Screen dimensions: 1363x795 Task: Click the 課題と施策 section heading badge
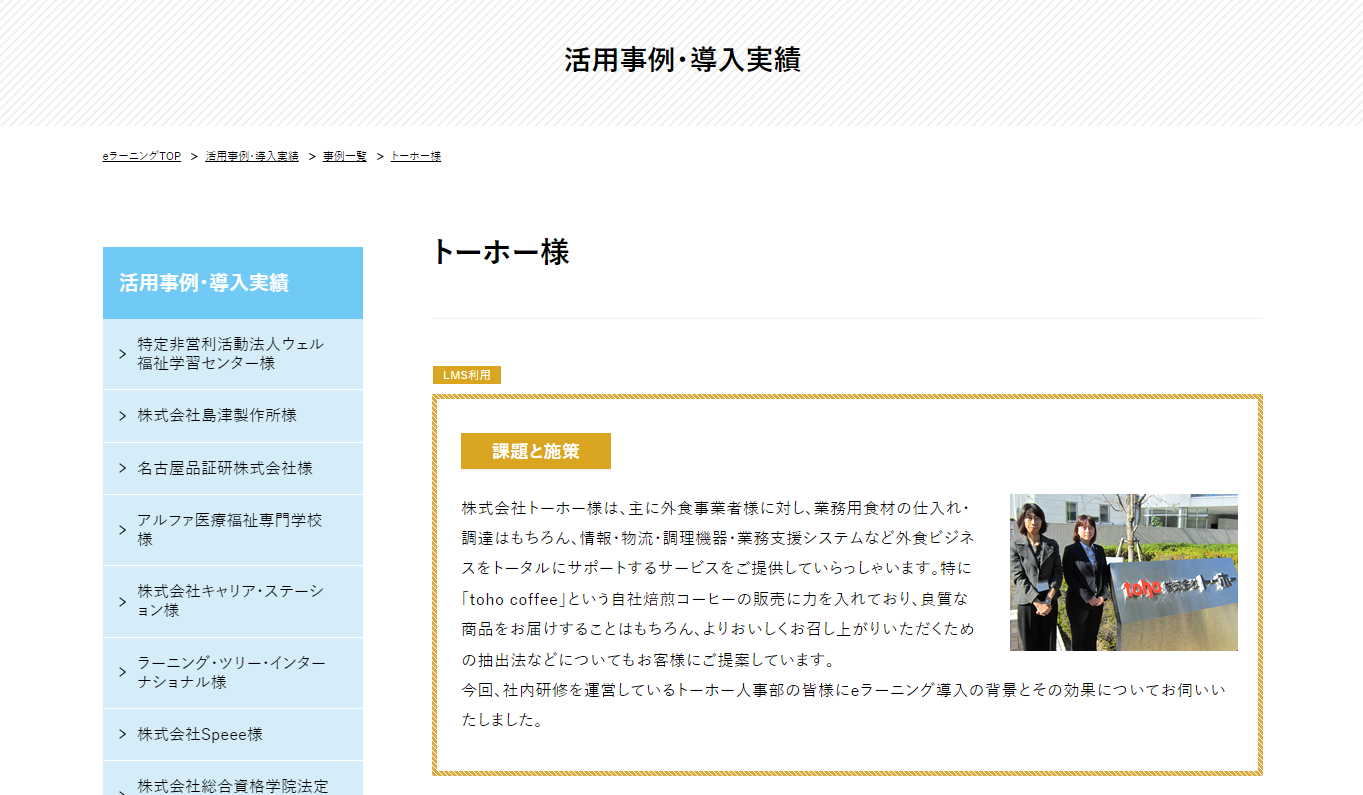tap(535, 451)
